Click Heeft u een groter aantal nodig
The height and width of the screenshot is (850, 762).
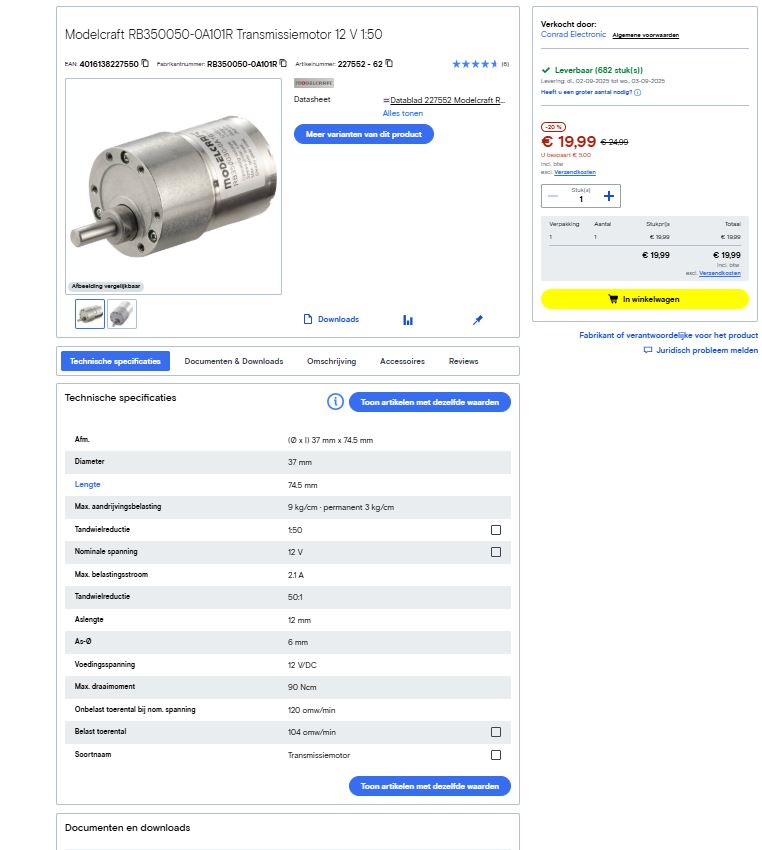[586, 92]
